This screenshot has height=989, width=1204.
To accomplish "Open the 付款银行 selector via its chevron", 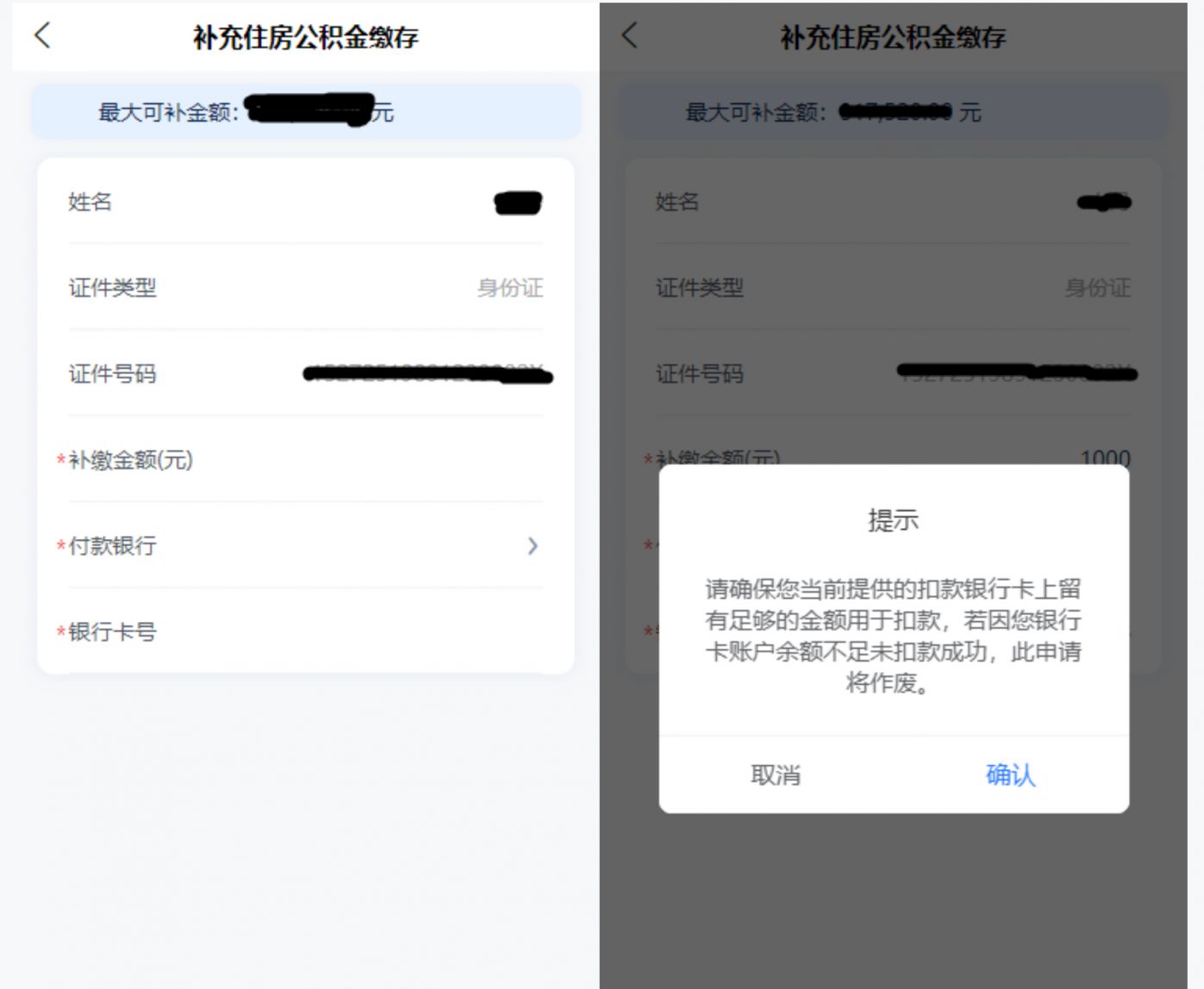I will pyautogui.click(x=533, y=545).
